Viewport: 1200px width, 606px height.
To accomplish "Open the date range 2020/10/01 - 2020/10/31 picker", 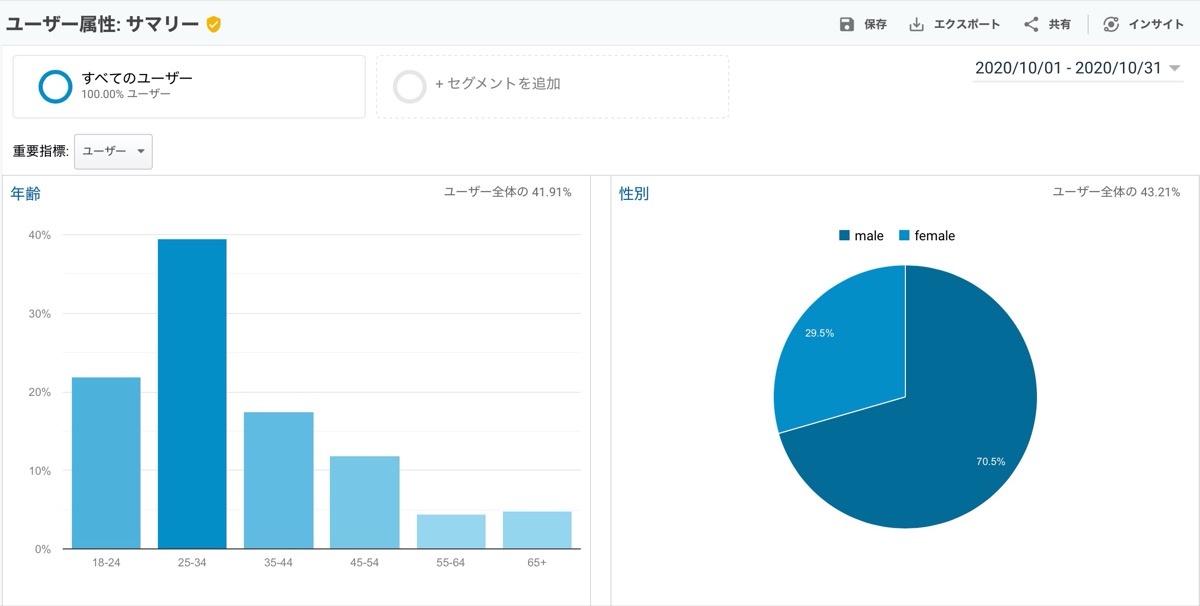I will pos(1078,68).
